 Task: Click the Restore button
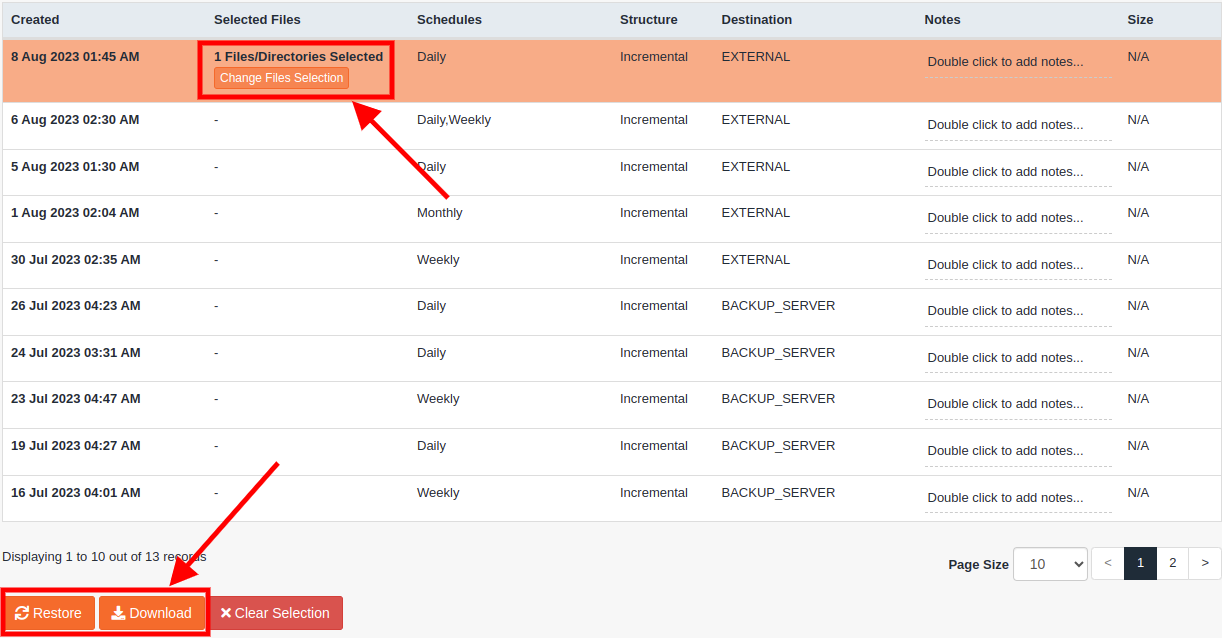click(x=49, y=613)
